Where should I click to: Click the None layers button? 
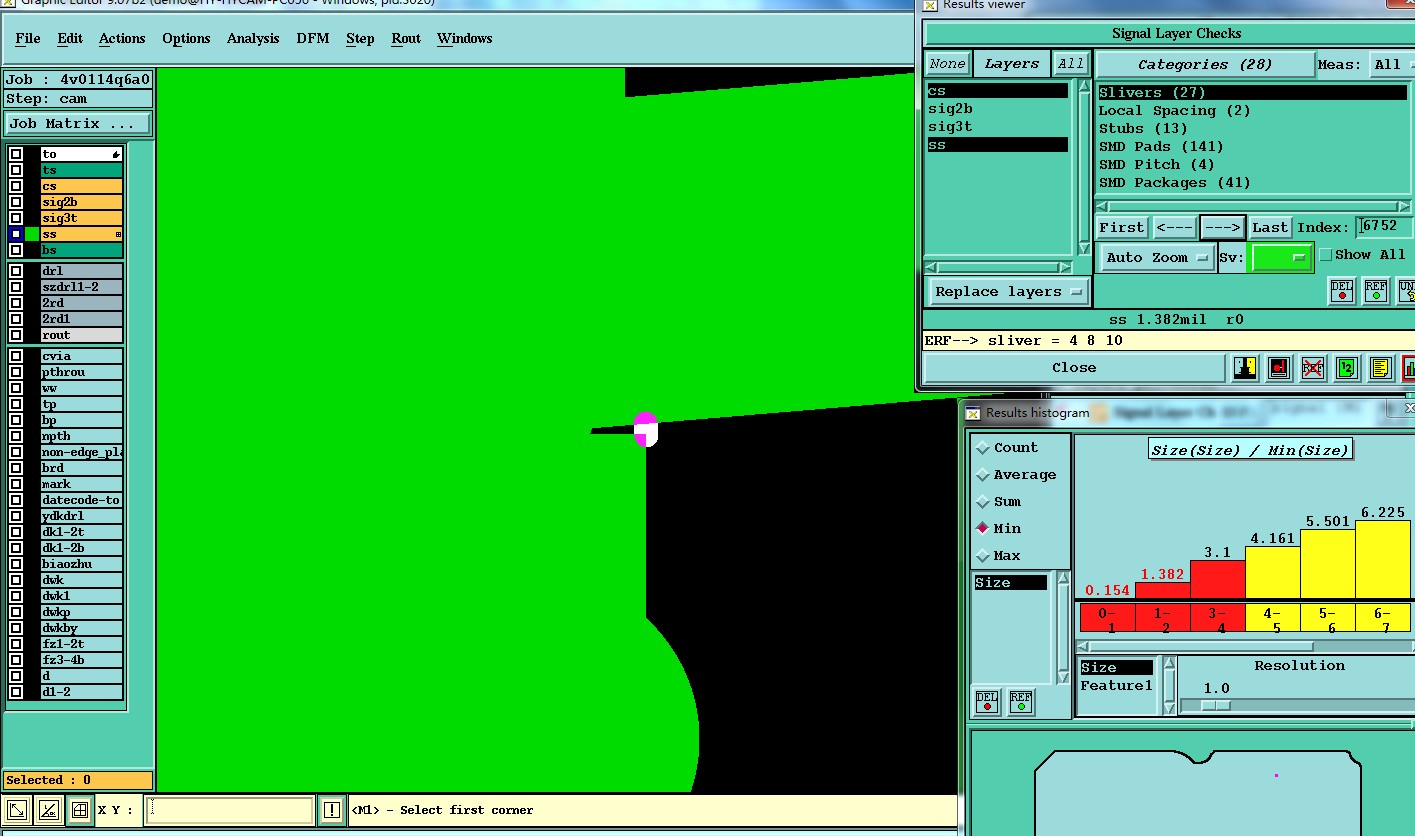[947, 64]
